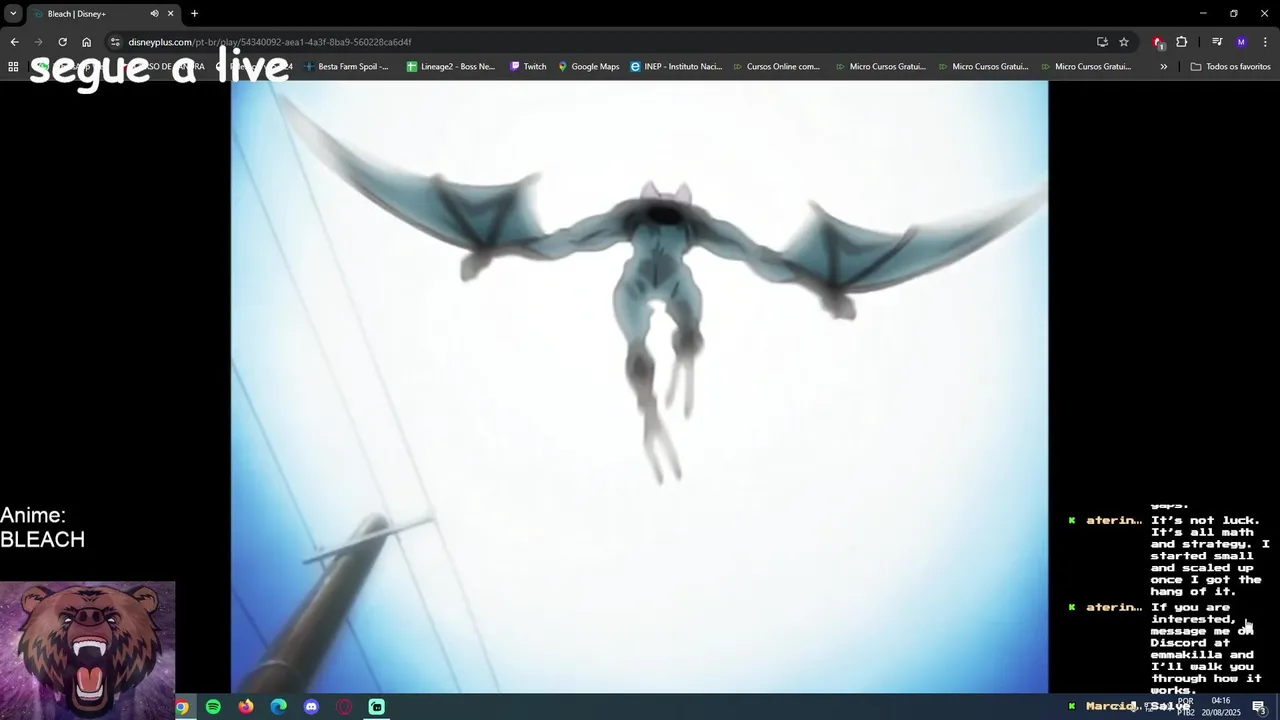Open Chrome from the taskbar
This screenshot has height=720, width=1280.
click(181, 707)
